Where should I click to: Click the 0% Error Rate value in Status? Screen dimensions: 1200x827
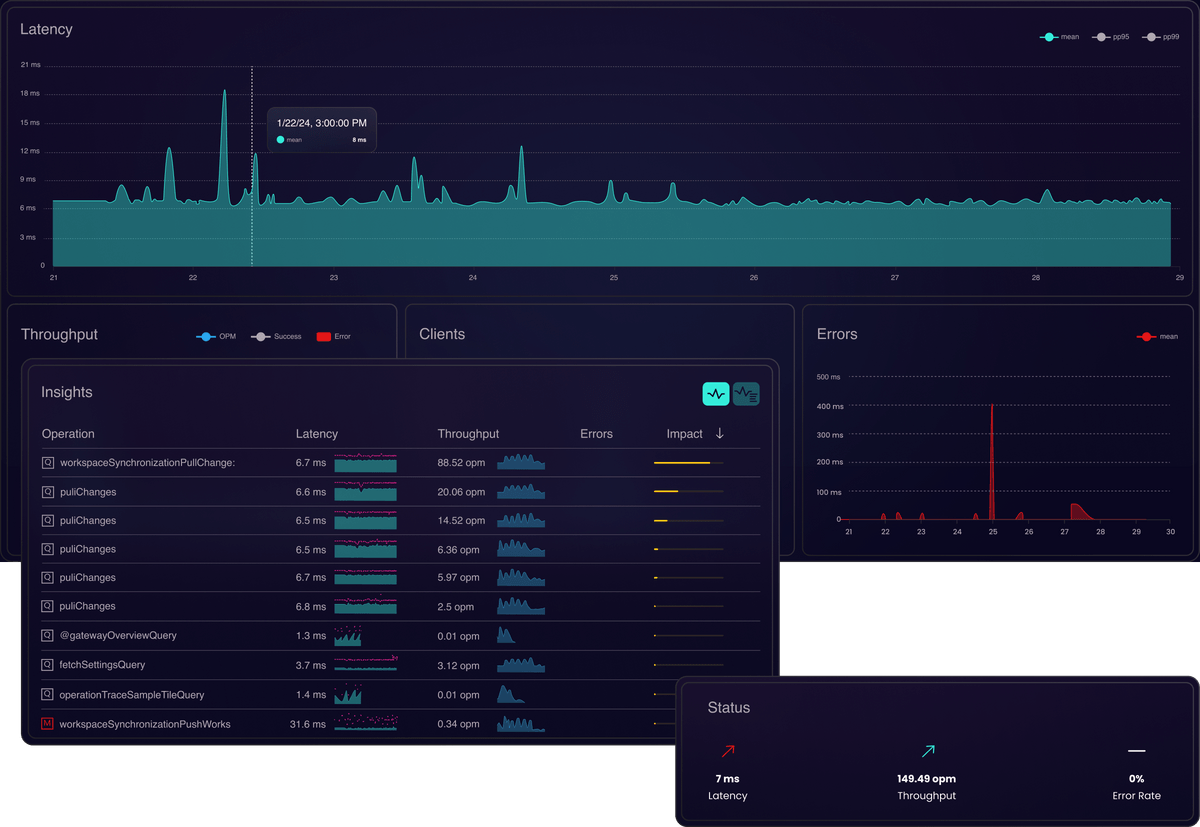pos(1137,779)
